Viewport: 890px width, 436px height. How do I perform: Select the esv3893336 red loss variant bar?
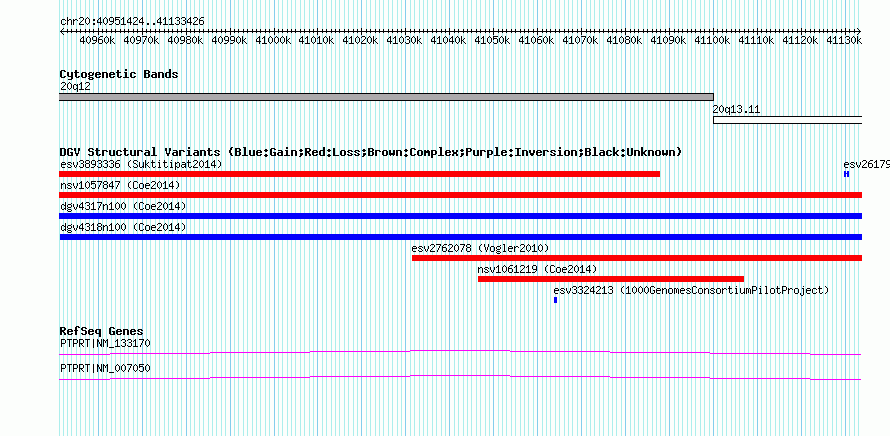click(x=359, y=174)
